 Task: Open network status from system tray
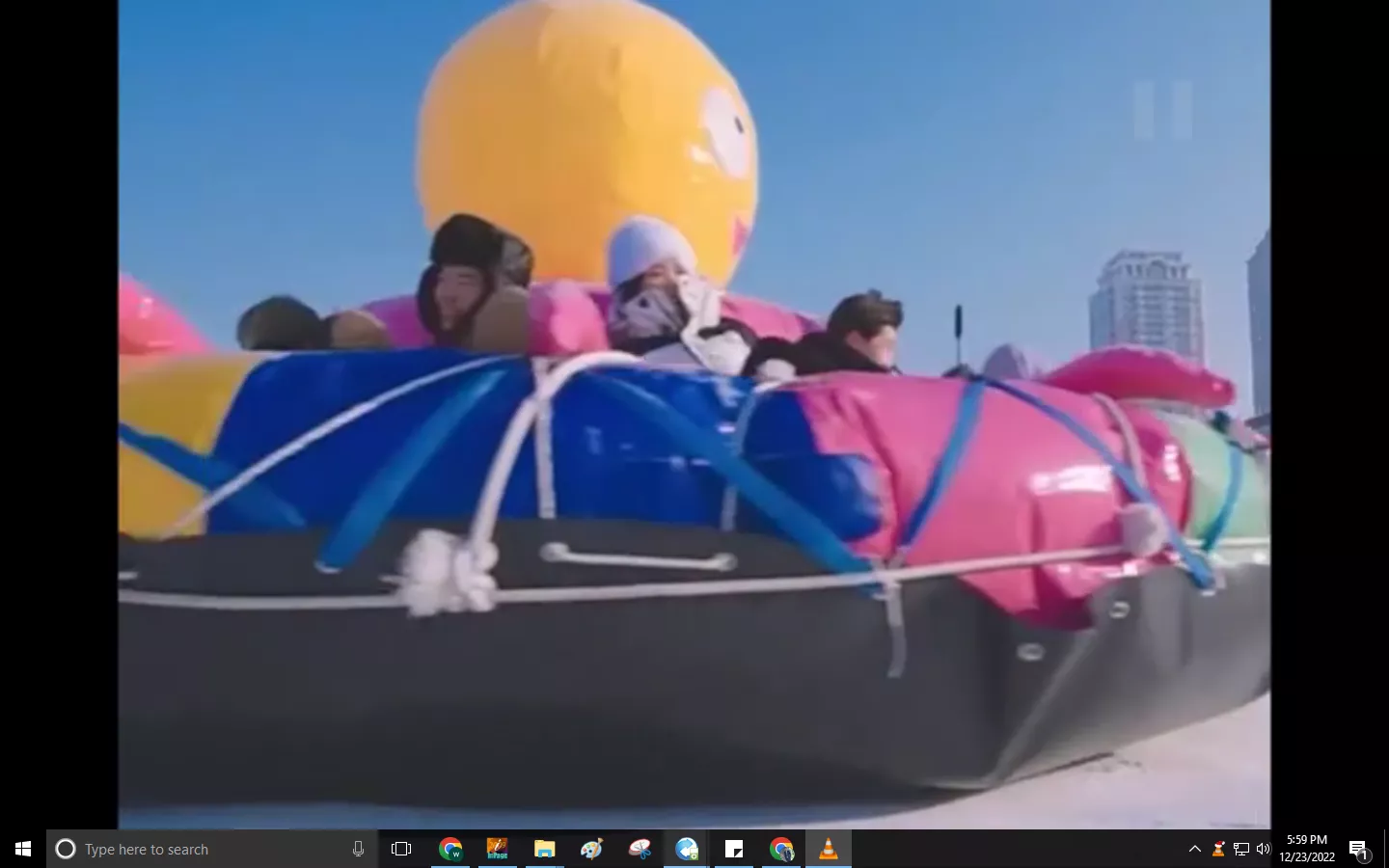1241,849
